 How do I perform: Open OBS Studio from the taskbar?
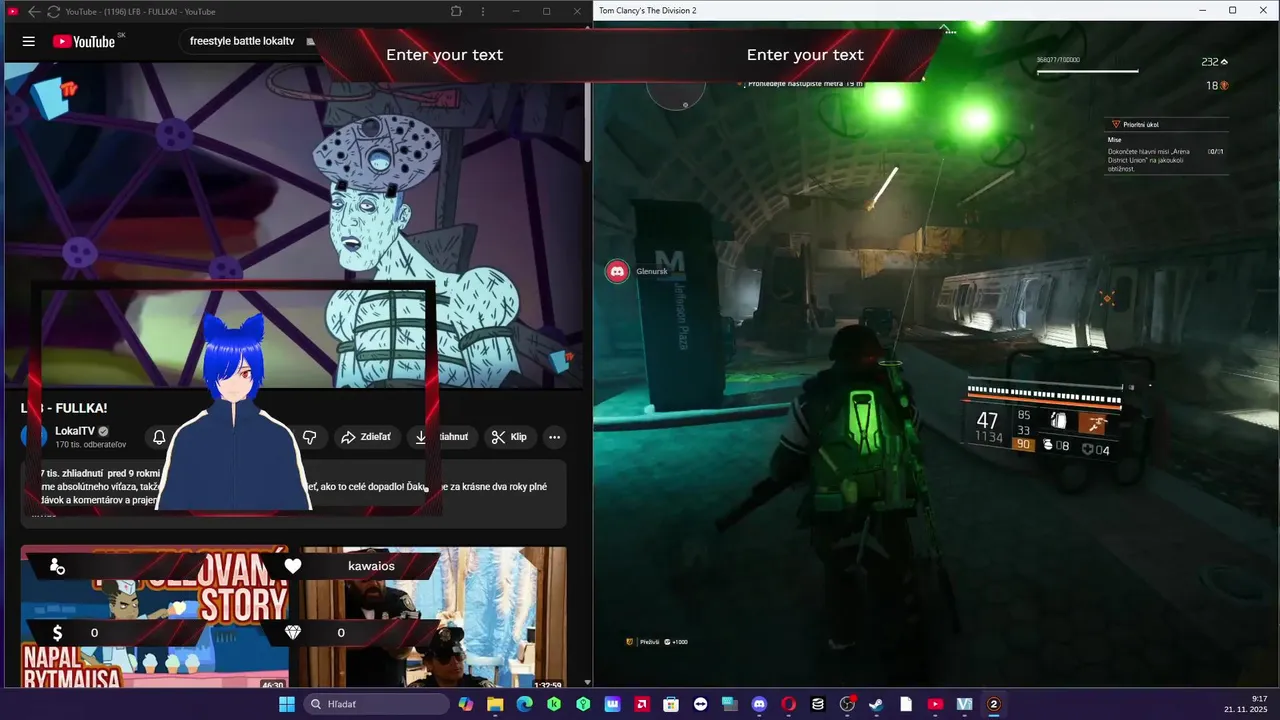[x=847, y=704]
